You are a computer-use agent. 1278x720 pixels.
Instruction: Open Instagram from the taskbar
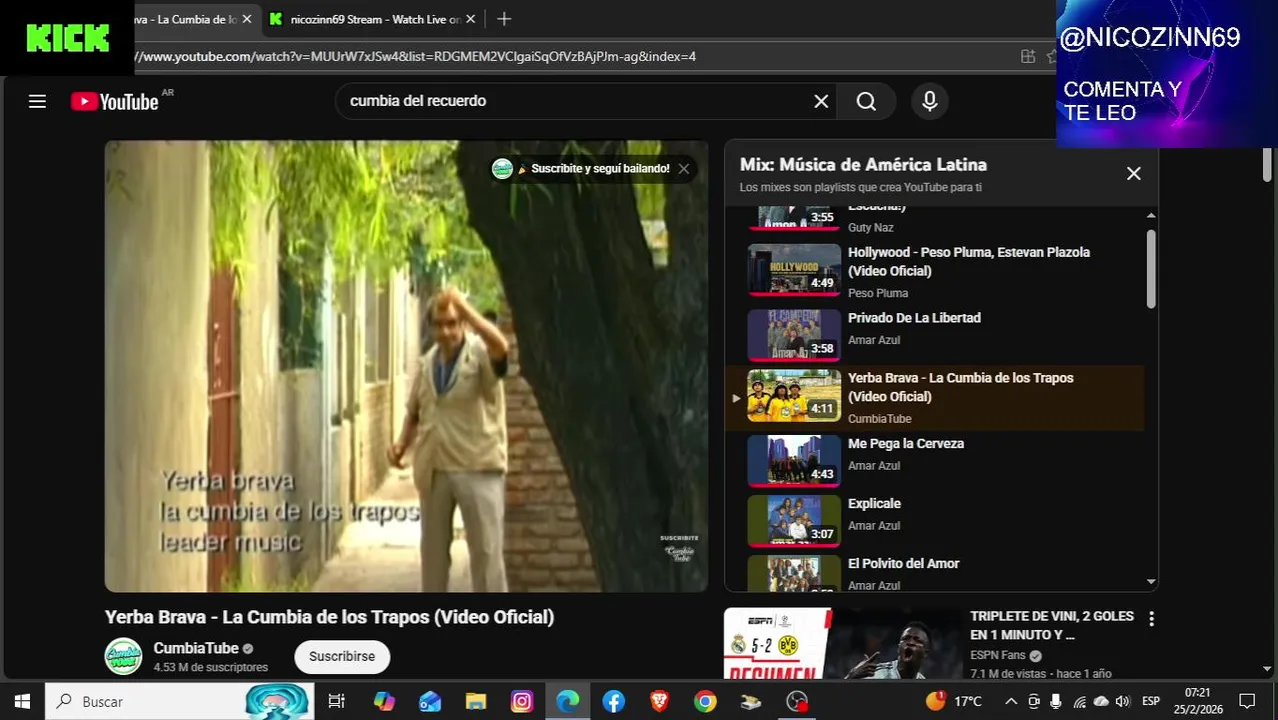point(522,701)
